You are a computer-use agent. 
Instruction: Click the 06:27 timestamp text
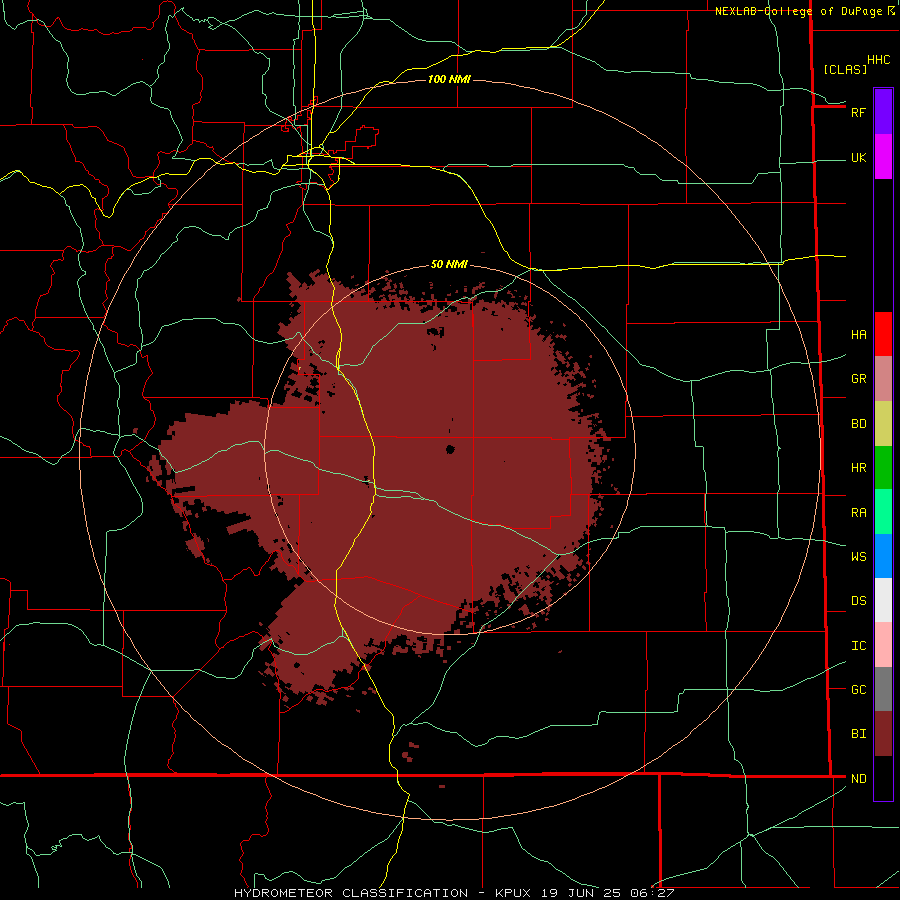pyautogui.click(x=651, y=893)
